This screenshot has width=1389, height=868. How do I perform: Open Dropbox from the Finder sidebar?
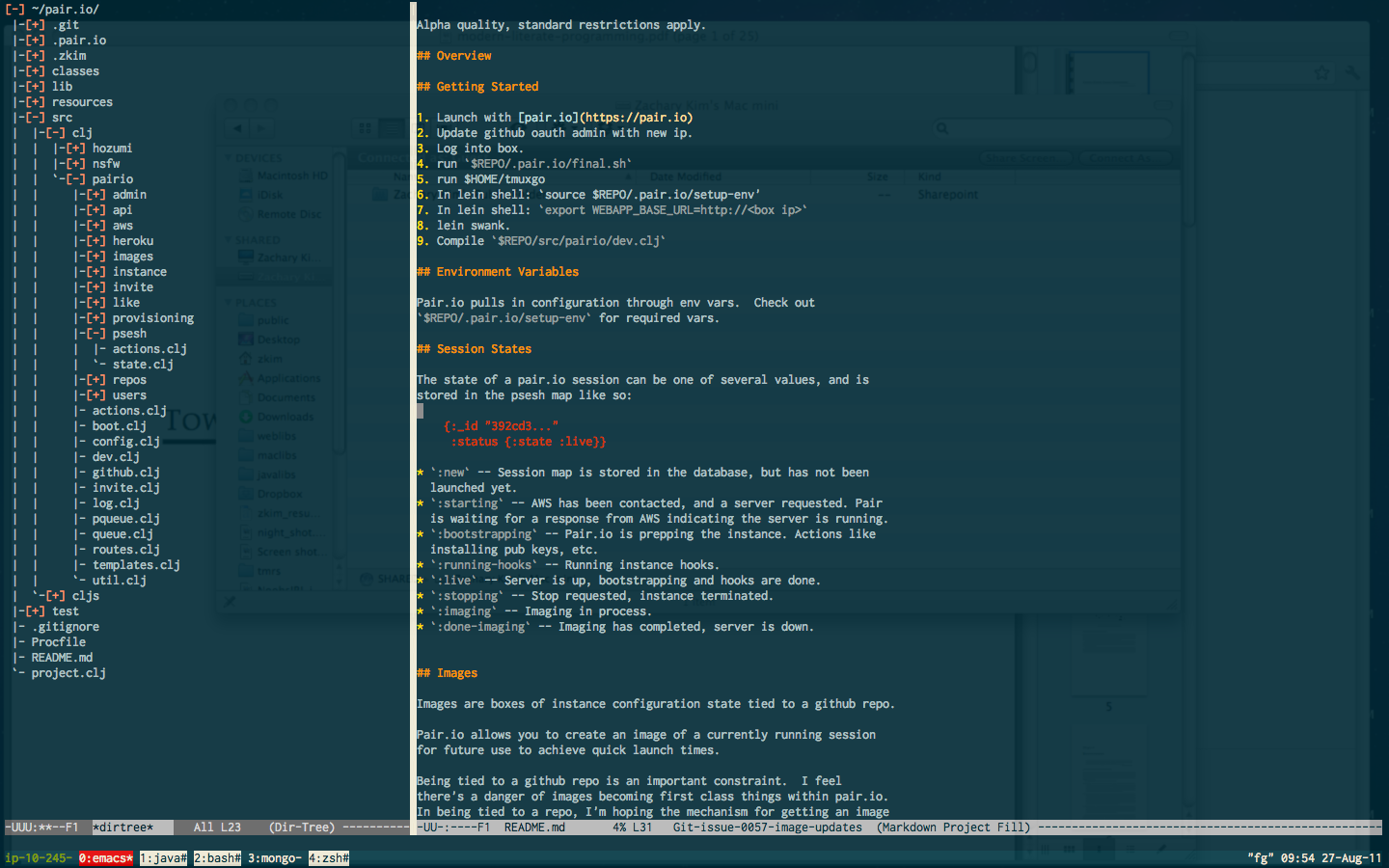click(x=273, y=494)
